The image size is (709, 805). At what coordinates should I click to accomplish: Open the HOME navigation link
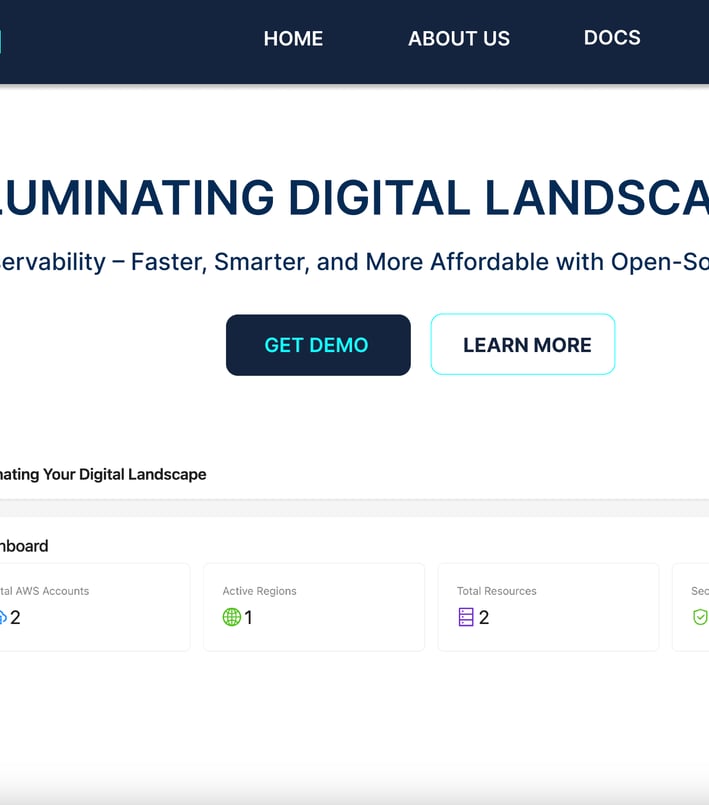[293, 39]
